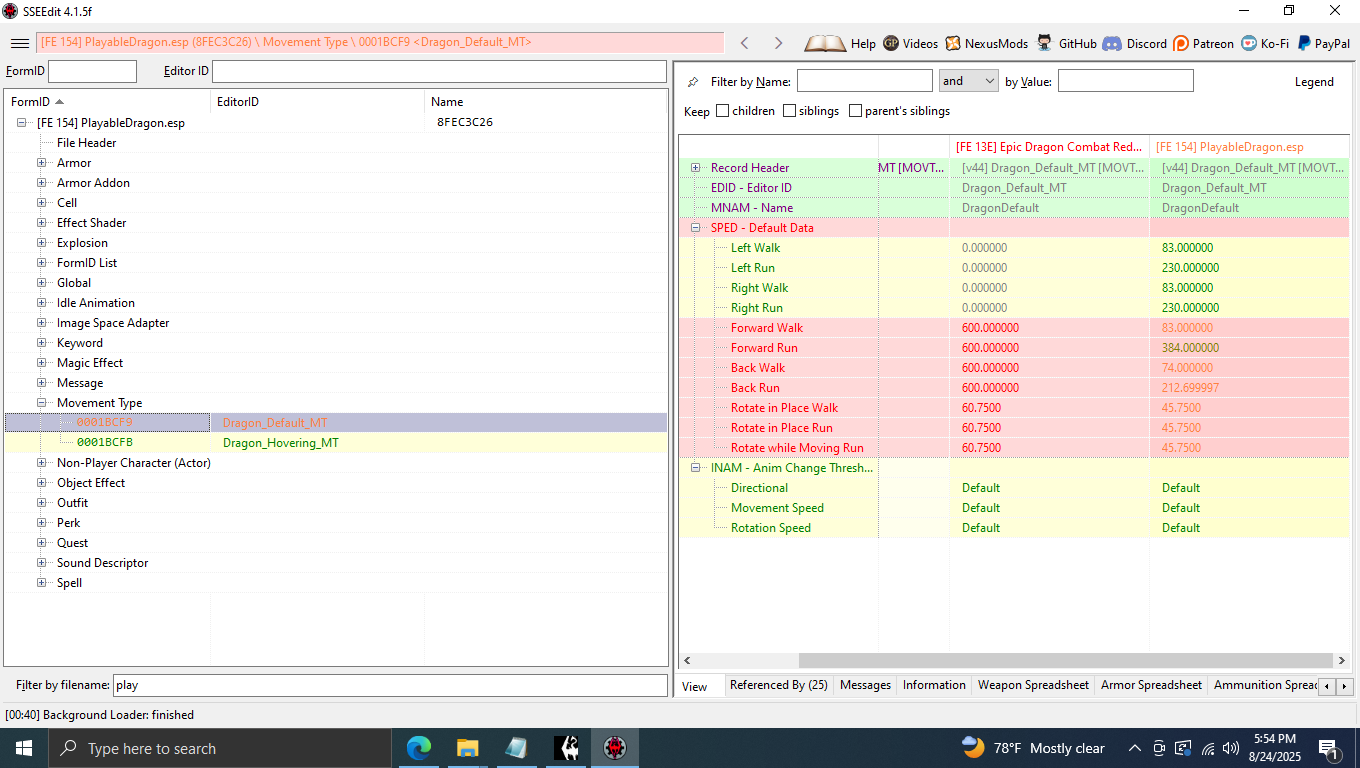Open the NexusMods link icon
Viewport: 1360px width, 768px height.
click(956, 43)
